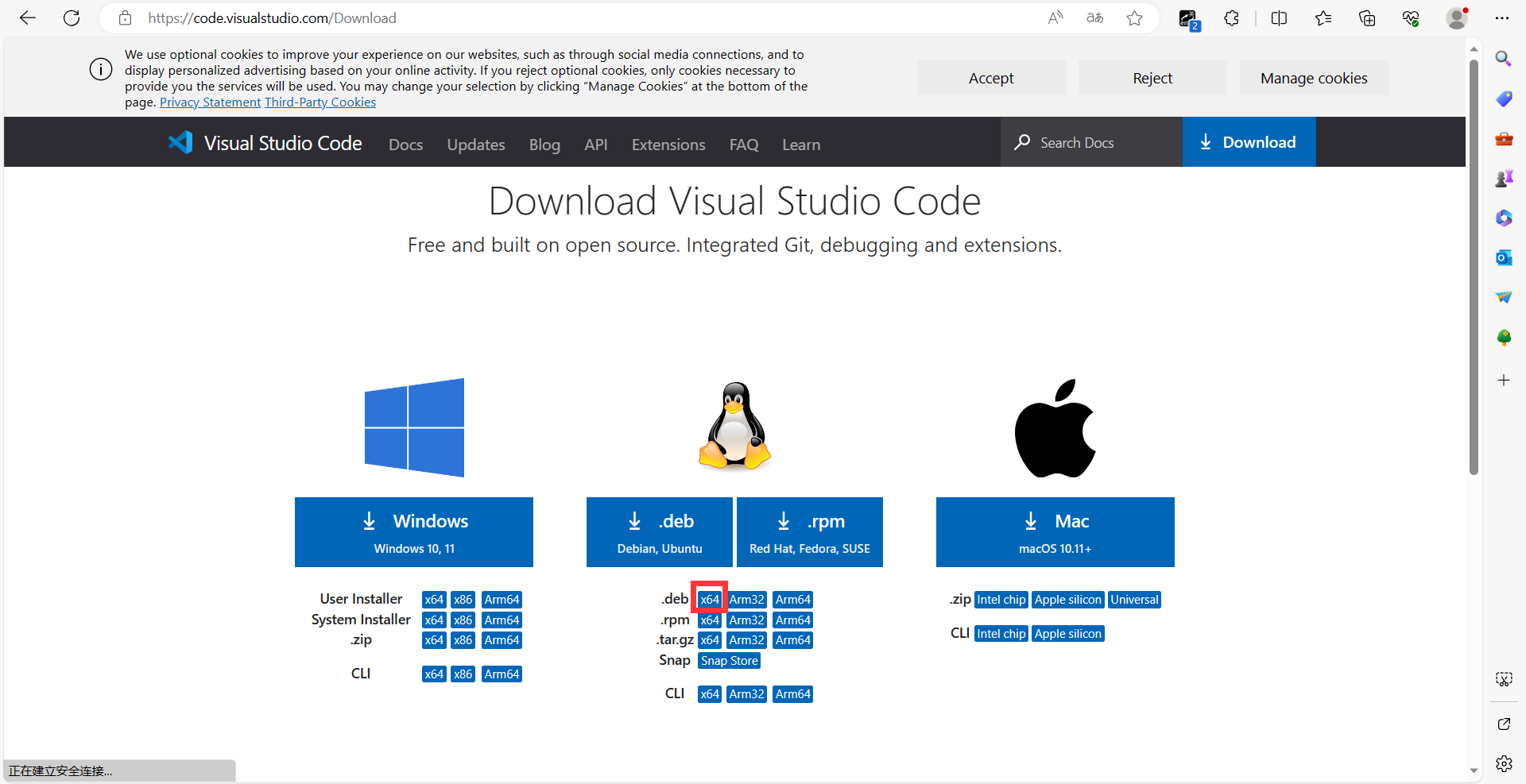Image resolution: width=1526 pixels, height=784 pixels.
Task: Click the page vertical scrollbar
Action: click(x=1474, y=266)
